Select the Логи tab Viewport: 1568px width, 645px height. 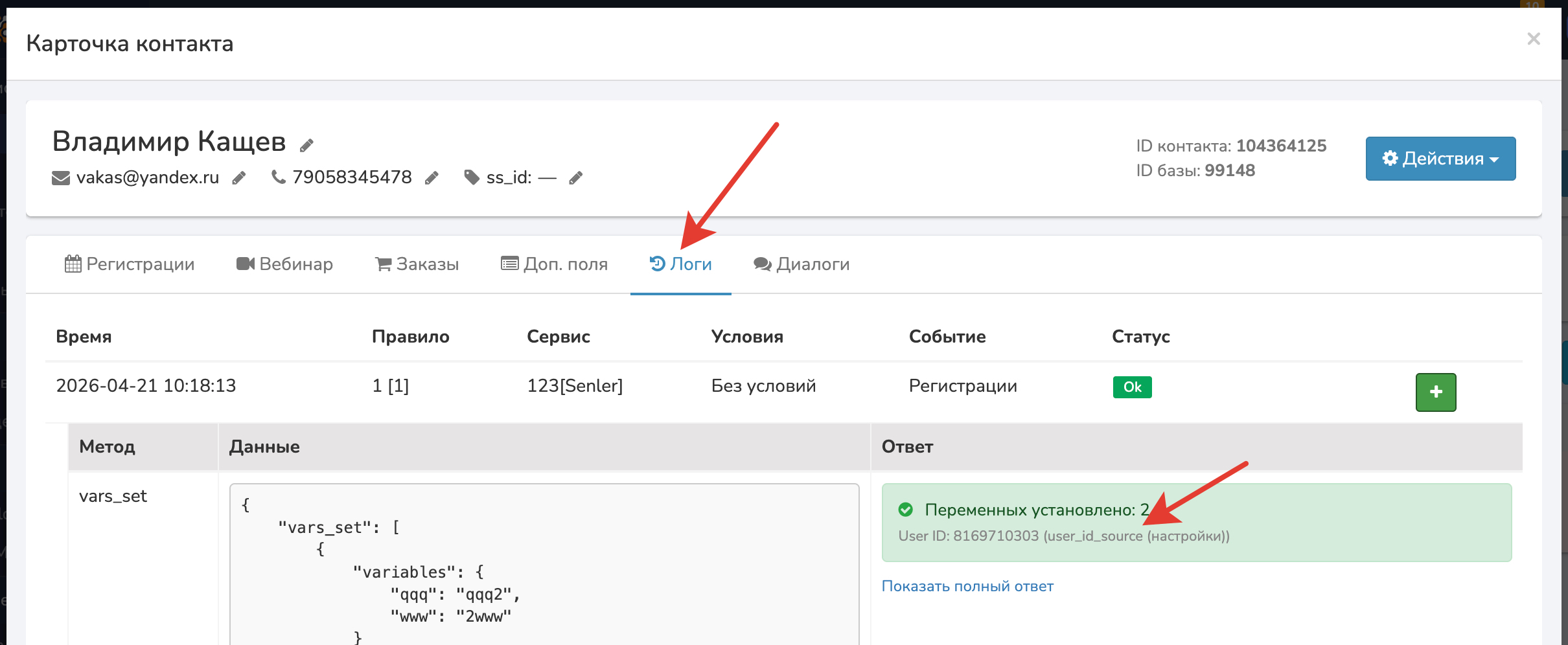coord(680,264)
